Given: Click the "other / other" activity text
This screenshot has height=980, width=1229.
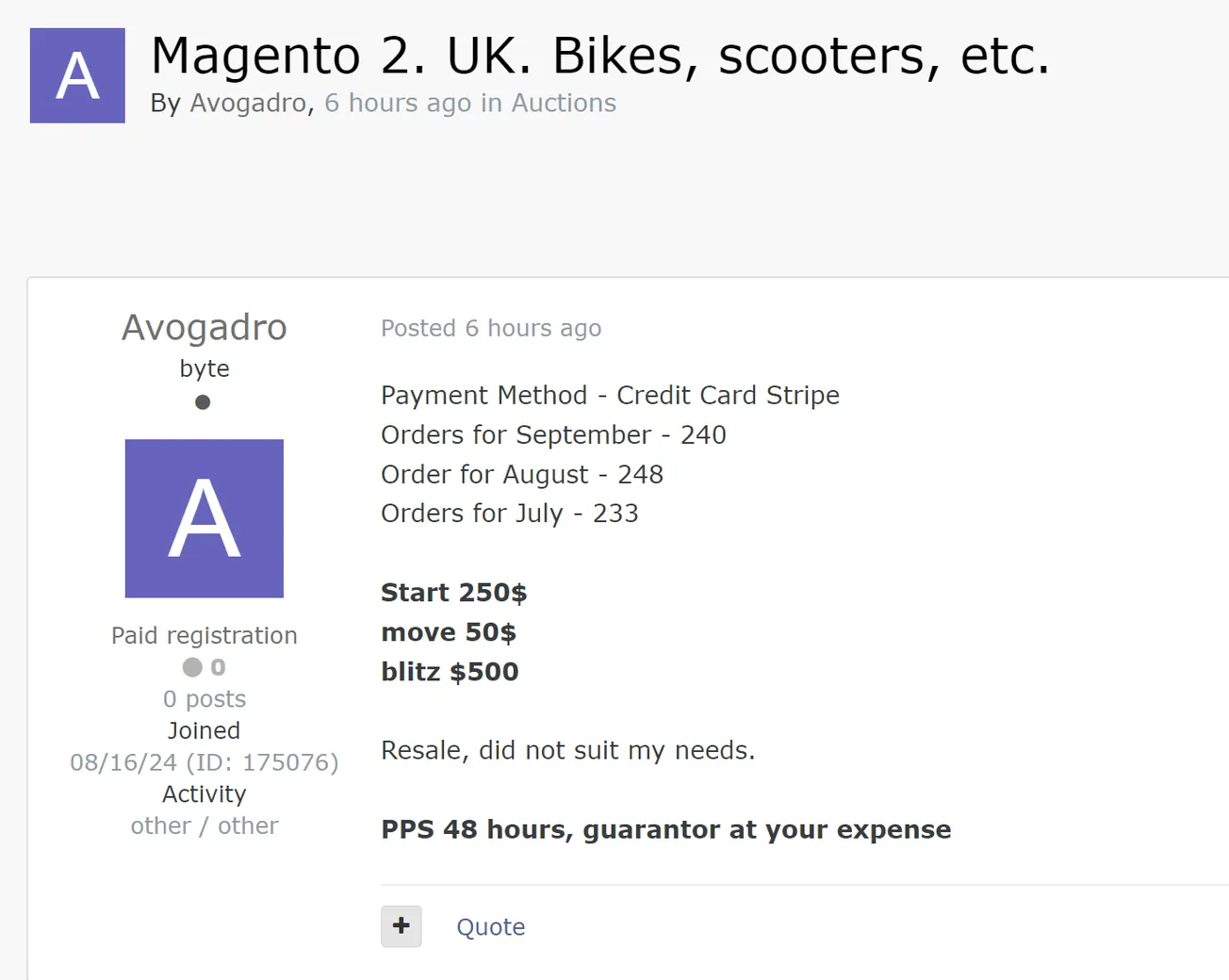Looking at the screenshot, I should click(x=205, y=826).
